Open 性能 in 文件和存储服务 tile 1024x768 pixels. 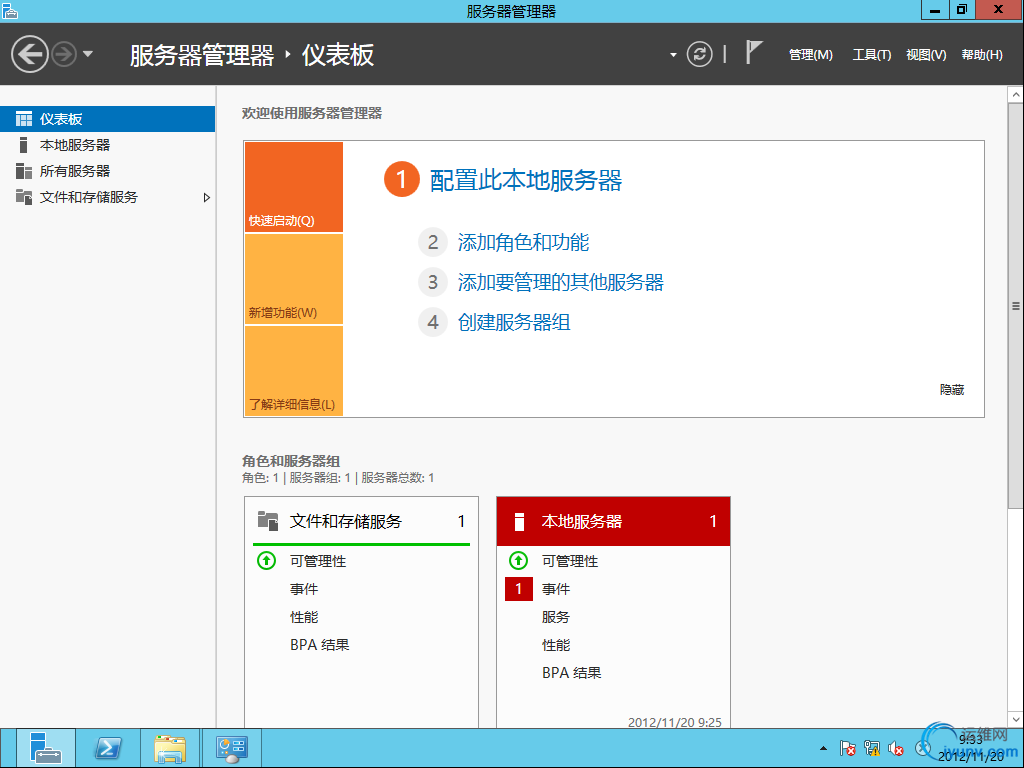(x=304, y=617)
